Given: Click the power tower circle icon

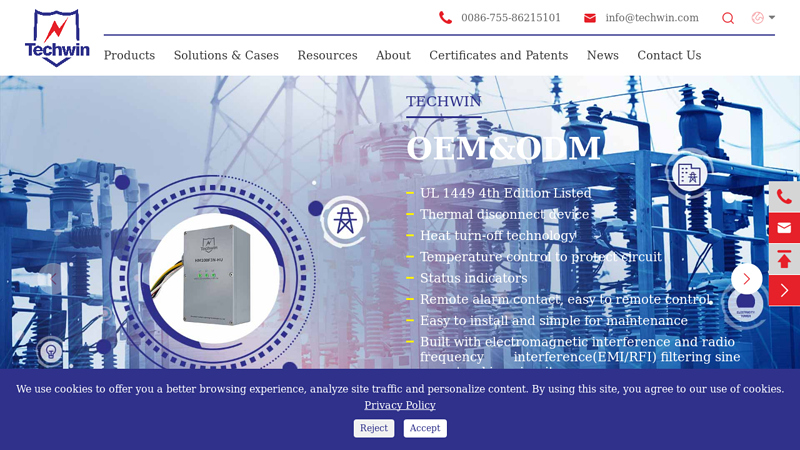Looking at the screenshot, I should [345, 221].
